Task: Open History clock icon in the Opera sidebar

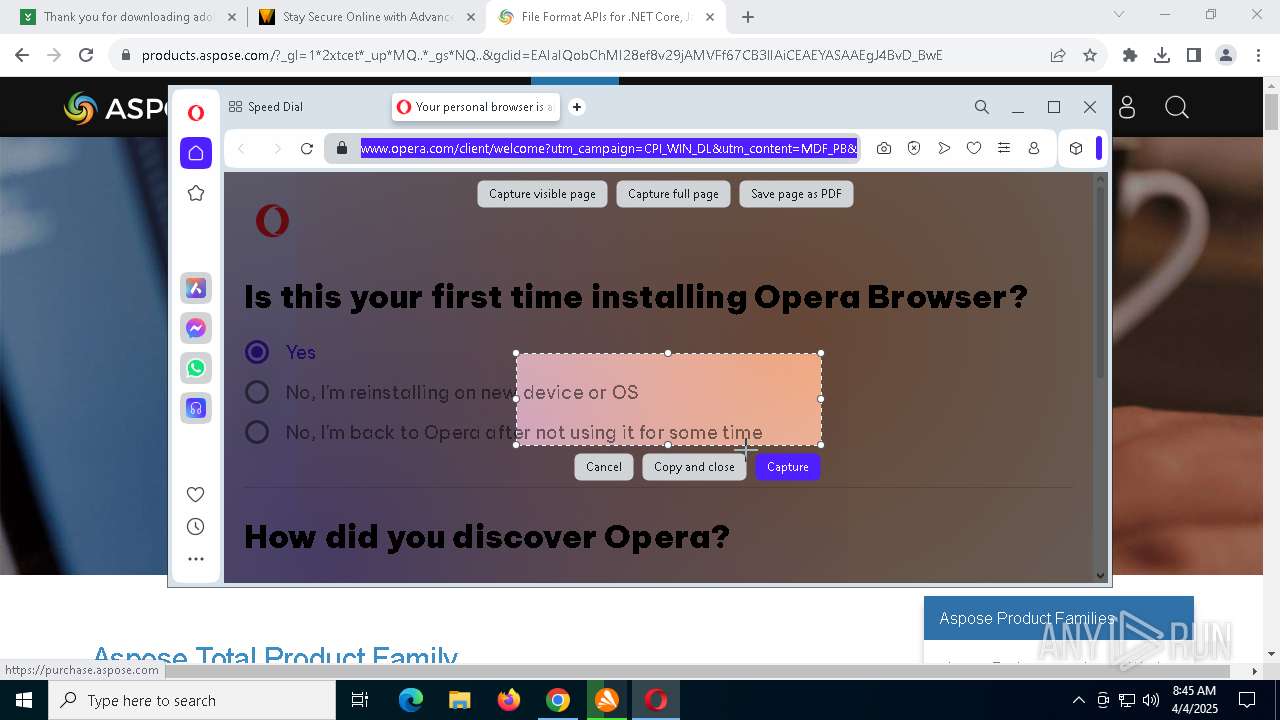Action: (196, 527)
